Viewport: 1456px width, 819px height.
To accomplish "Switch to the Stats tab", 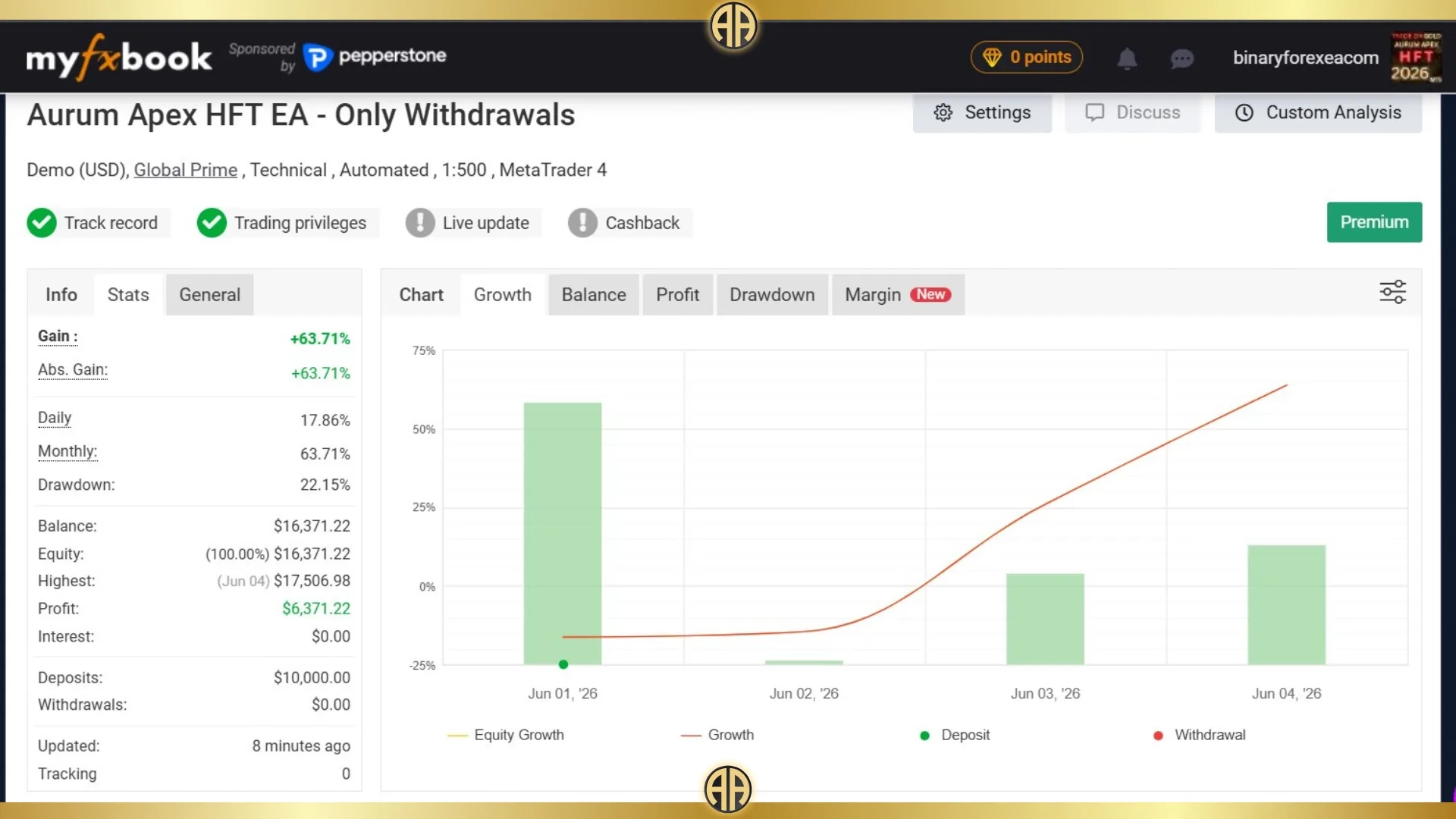I will point(128,295).
